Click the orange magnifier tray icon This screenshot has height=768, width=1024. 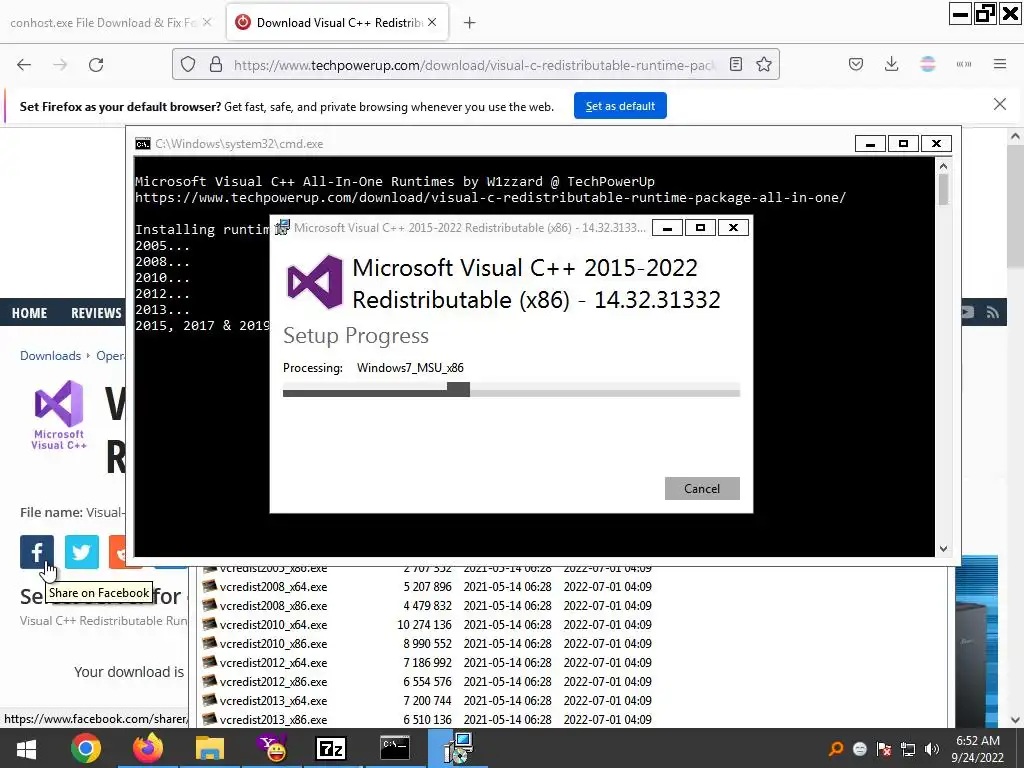point(835,749)
